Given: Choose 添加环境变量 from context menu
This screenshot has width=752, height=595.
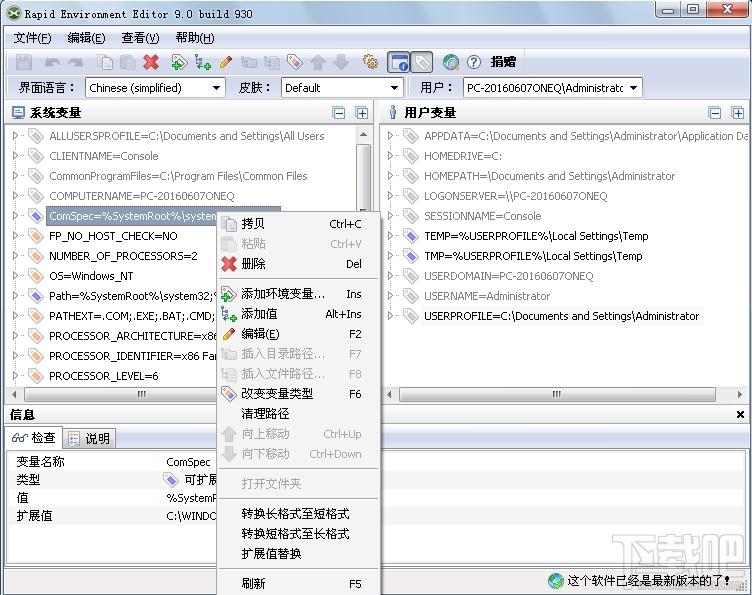Looking at the screenshot, I should pos(298,294).
